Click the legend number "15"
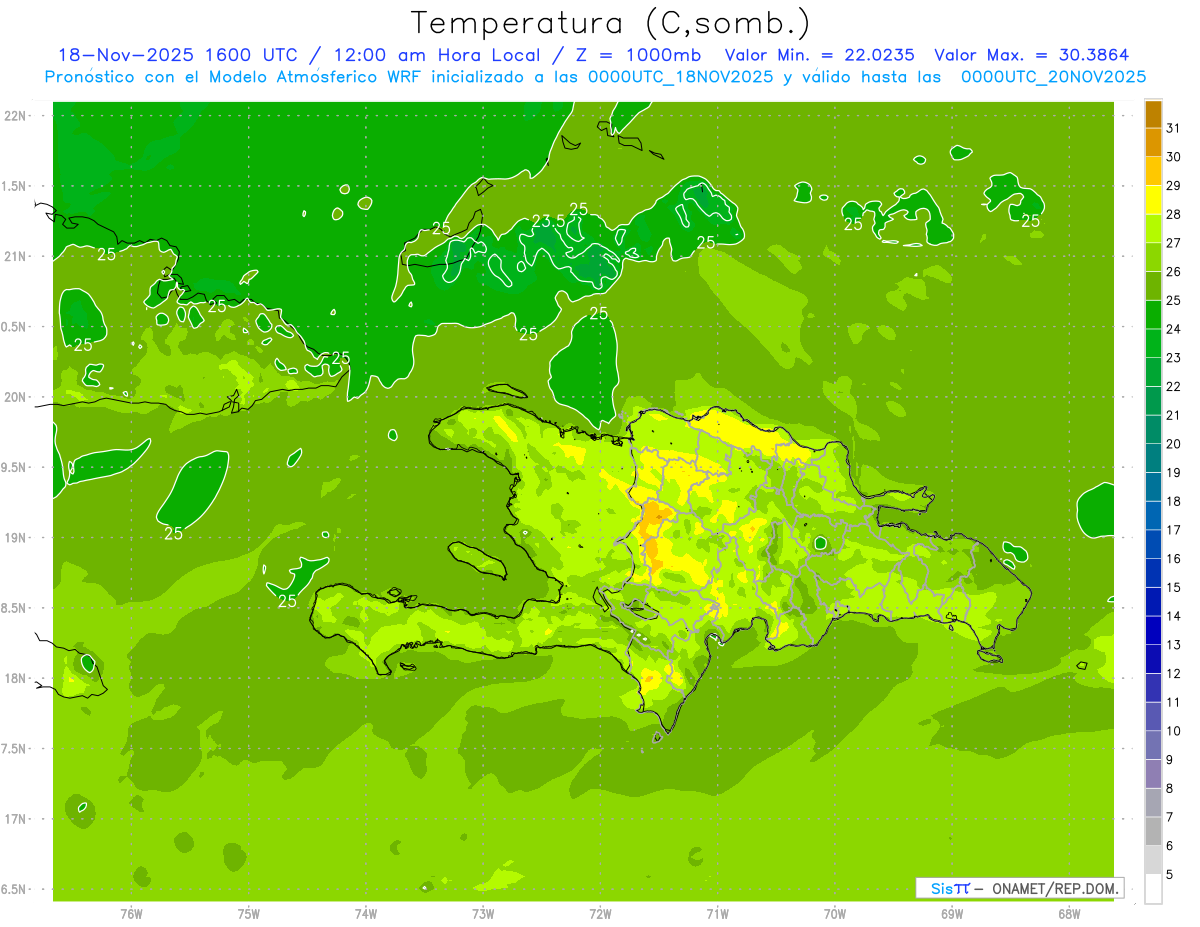This screenshot has height=927, width=1200. pyautogui.click(x=1174, y=588)
